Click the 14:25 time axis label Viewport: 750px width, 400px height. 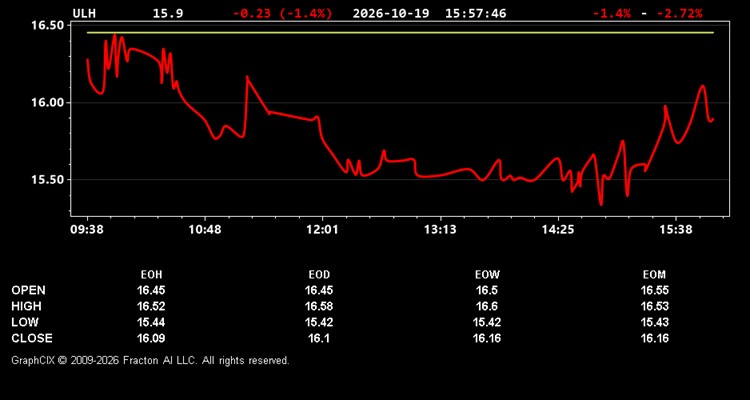coord(558,230)
